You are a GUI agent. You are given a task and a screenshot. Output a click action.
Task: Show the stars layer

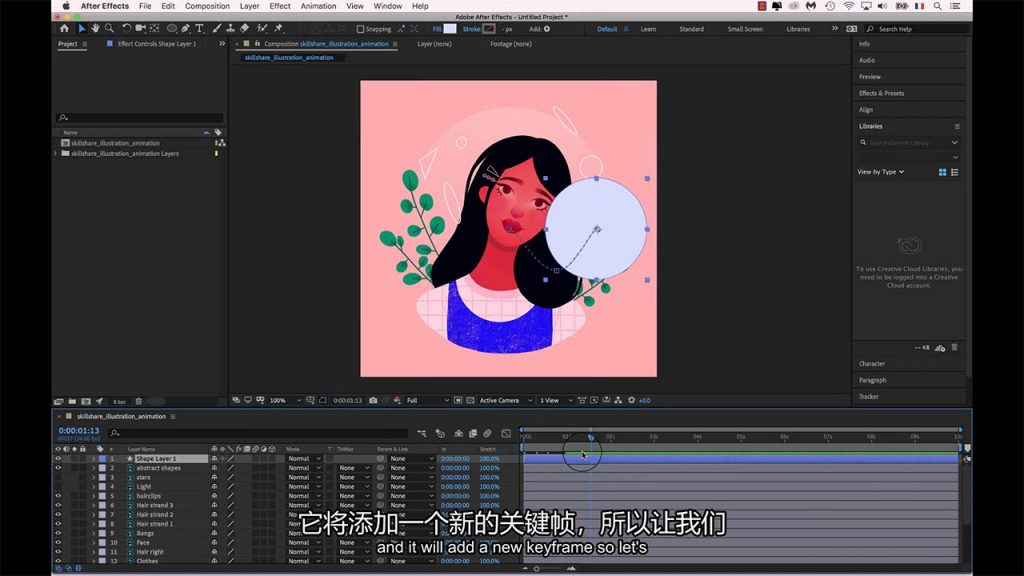coord(58,477)
